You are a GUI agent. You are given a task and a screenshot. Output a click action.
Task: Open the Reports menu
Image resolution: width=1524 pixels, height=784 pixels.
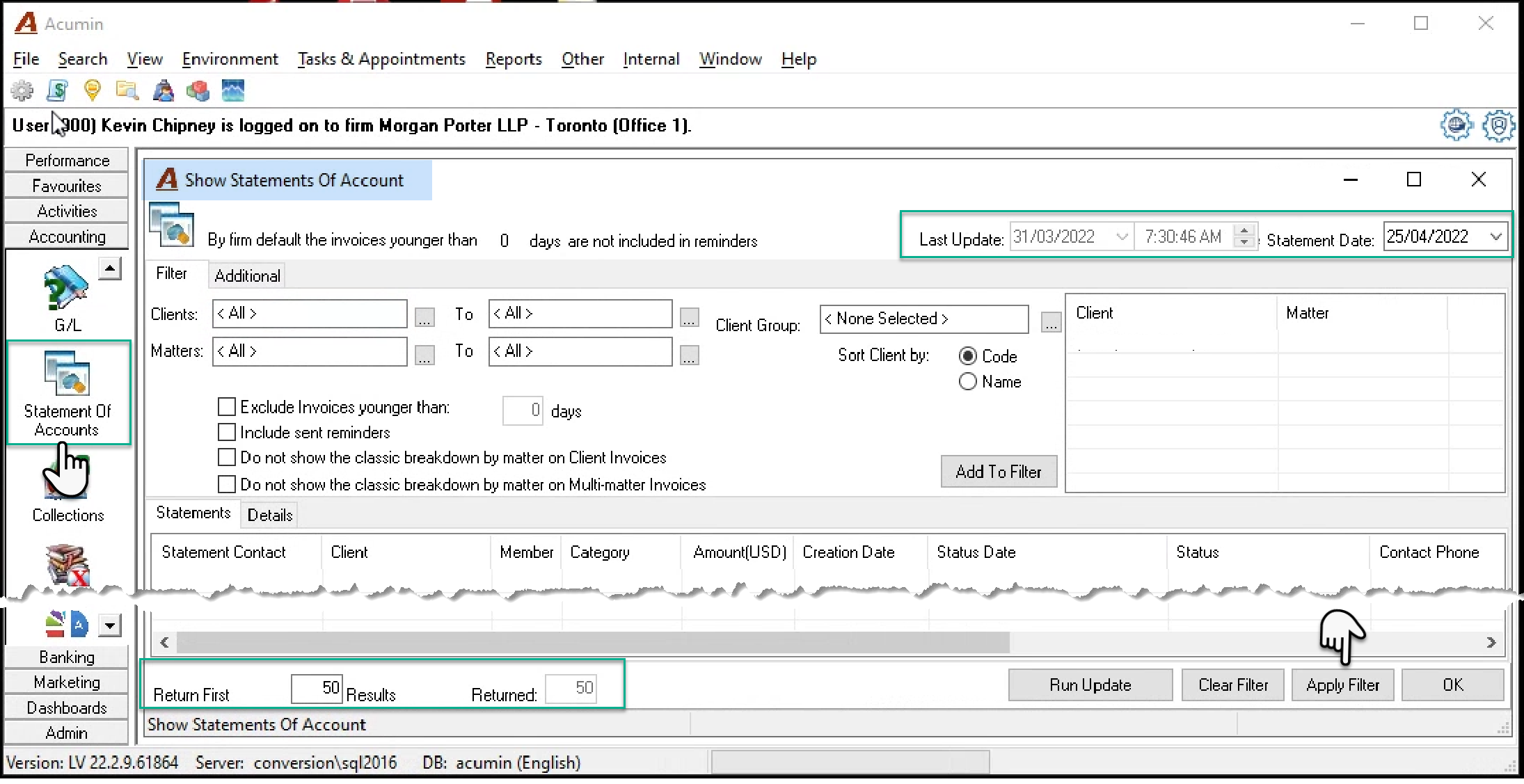click(x=514, y=59)
